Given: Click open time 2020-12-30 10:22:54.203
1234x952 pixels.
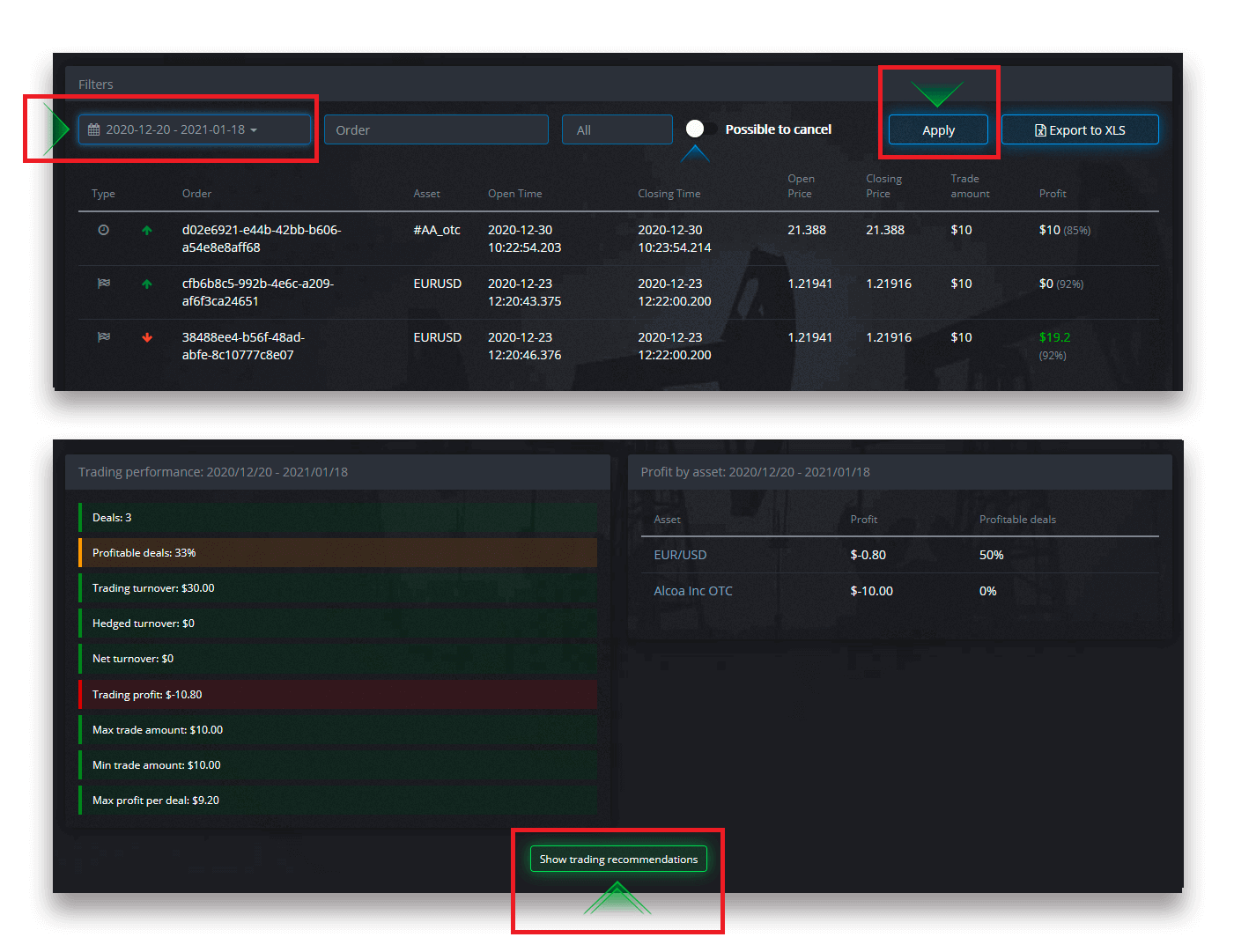Looking at the screenshot, I should (525, 239).
